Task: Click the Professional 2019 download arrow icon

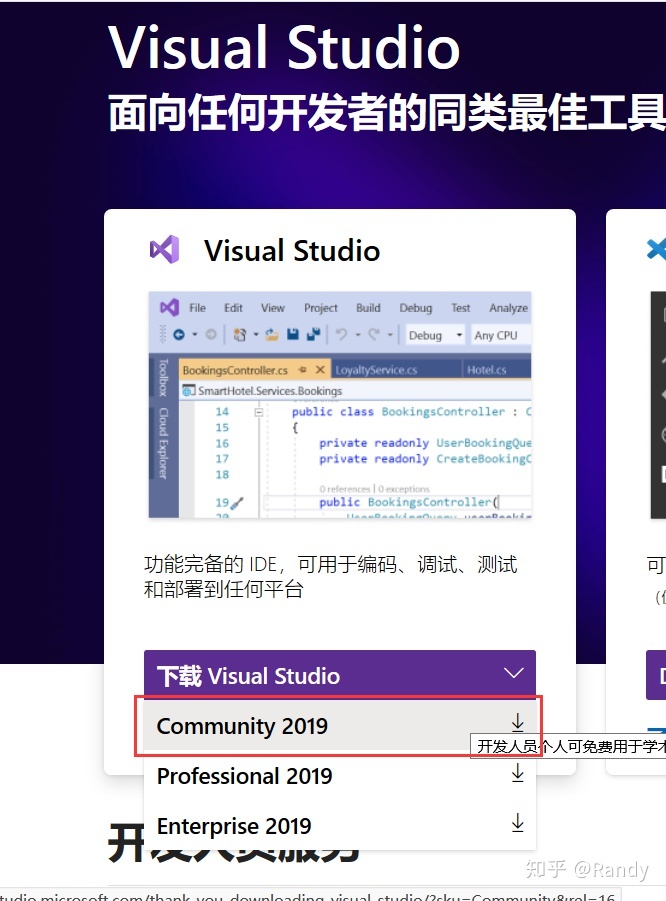Action: (x=517, y=773)
